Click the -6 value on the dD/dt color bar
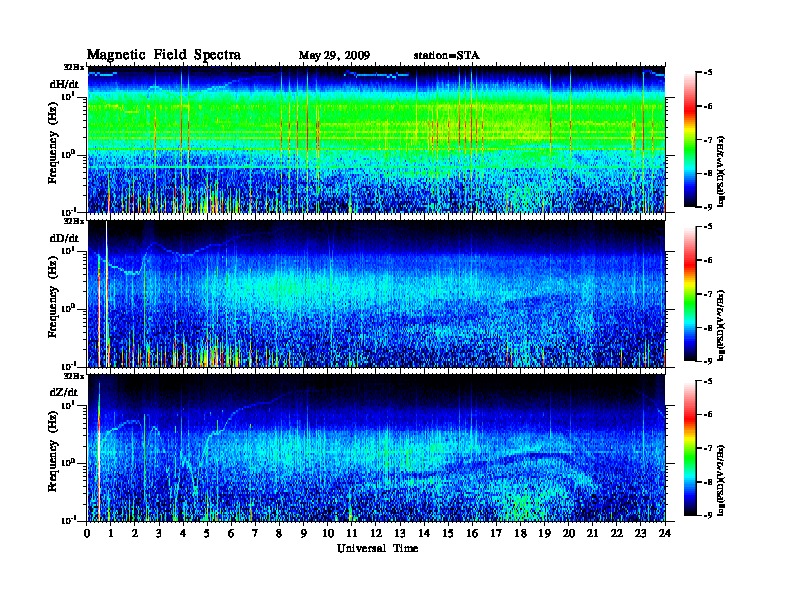This screenshot has height=612, width=792. coord(708,260)
